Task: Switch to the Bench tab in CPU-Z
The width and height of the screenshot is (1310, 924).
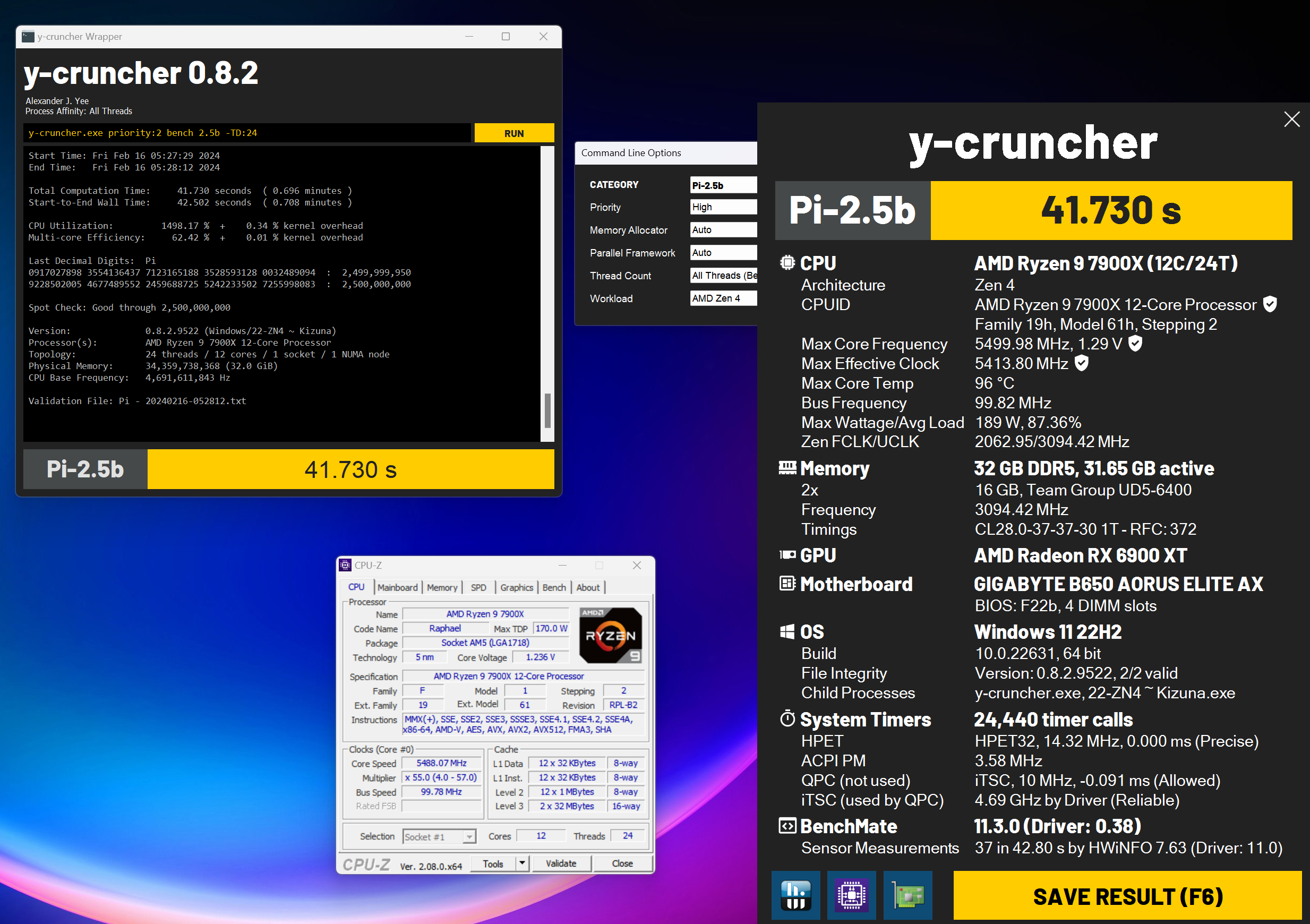Action: coord(554,587)
